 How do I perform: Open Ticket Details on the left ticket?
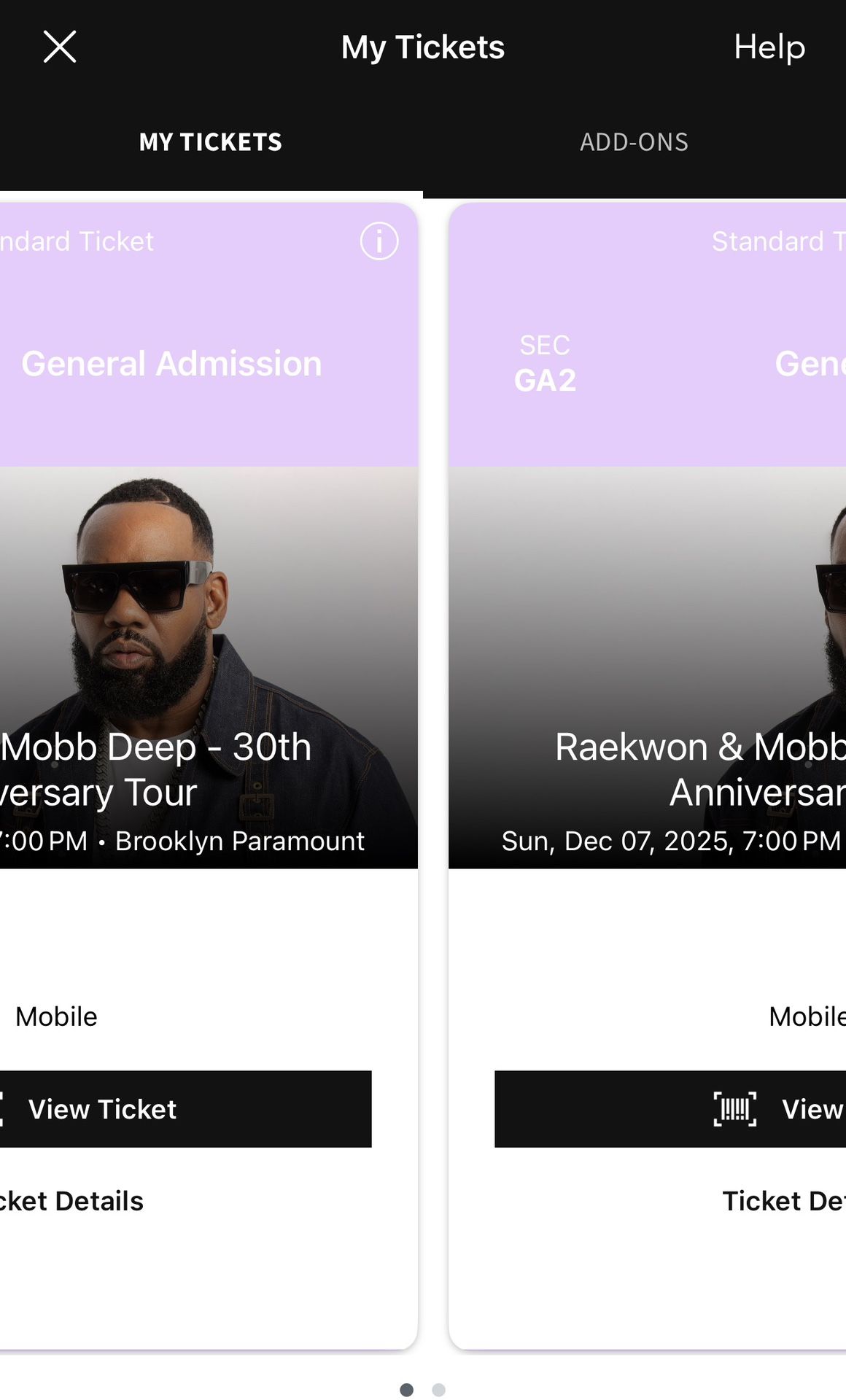[71, 1200]
